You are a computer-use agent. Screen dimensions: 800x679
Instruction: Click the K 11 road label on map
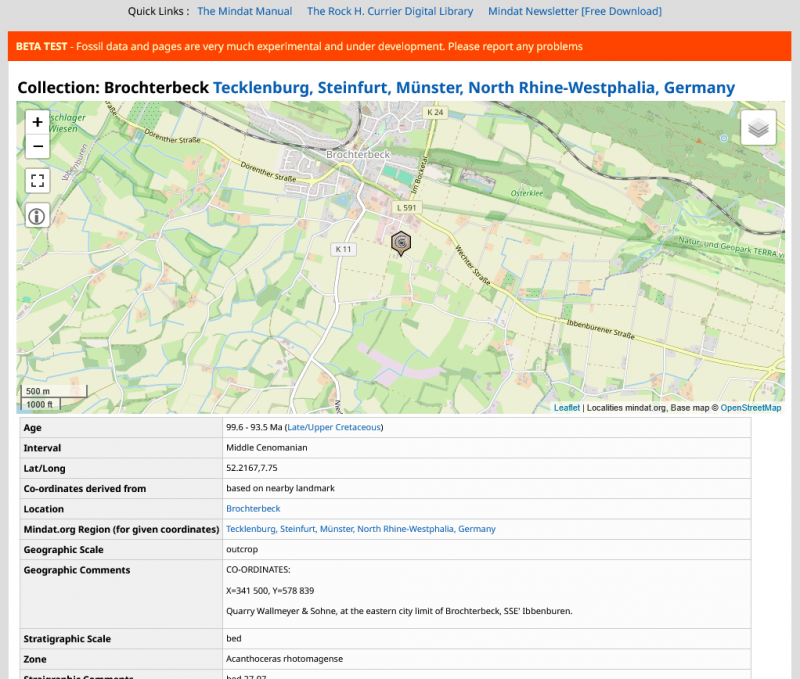point(344,248)
